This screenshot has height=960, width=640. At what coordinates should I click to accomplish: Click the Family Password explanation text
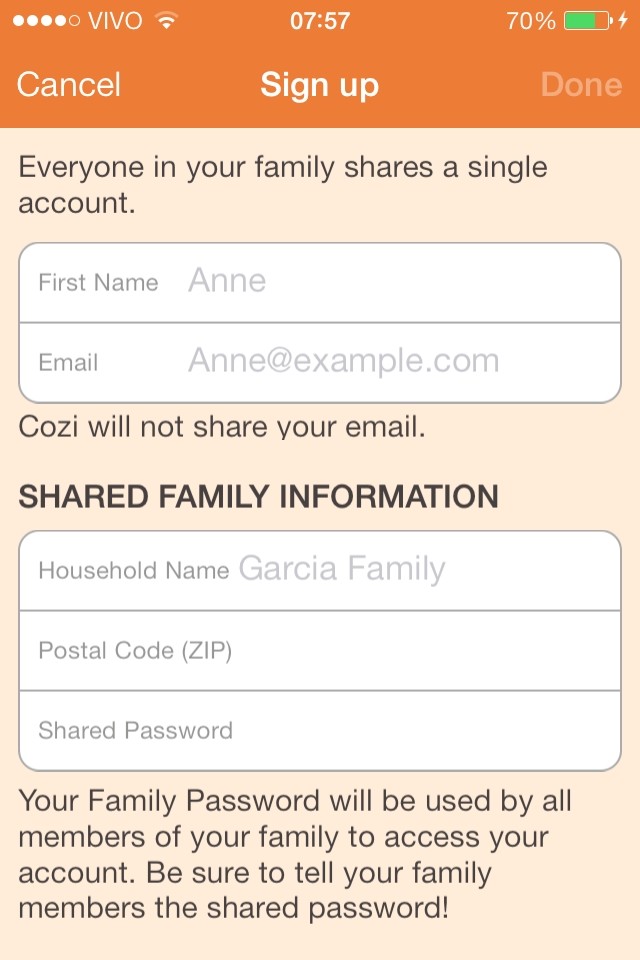tap(295, 855)
